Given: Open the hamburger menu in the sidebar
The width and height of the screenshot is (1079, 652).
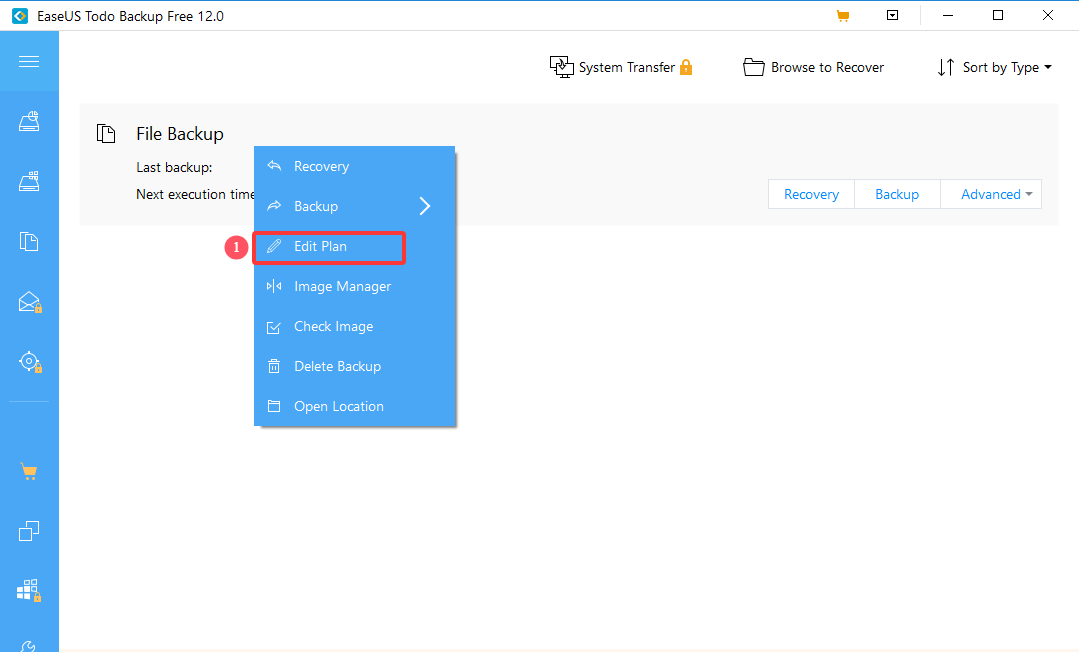Looking at the screenshot, I should [x=29, y=62].
